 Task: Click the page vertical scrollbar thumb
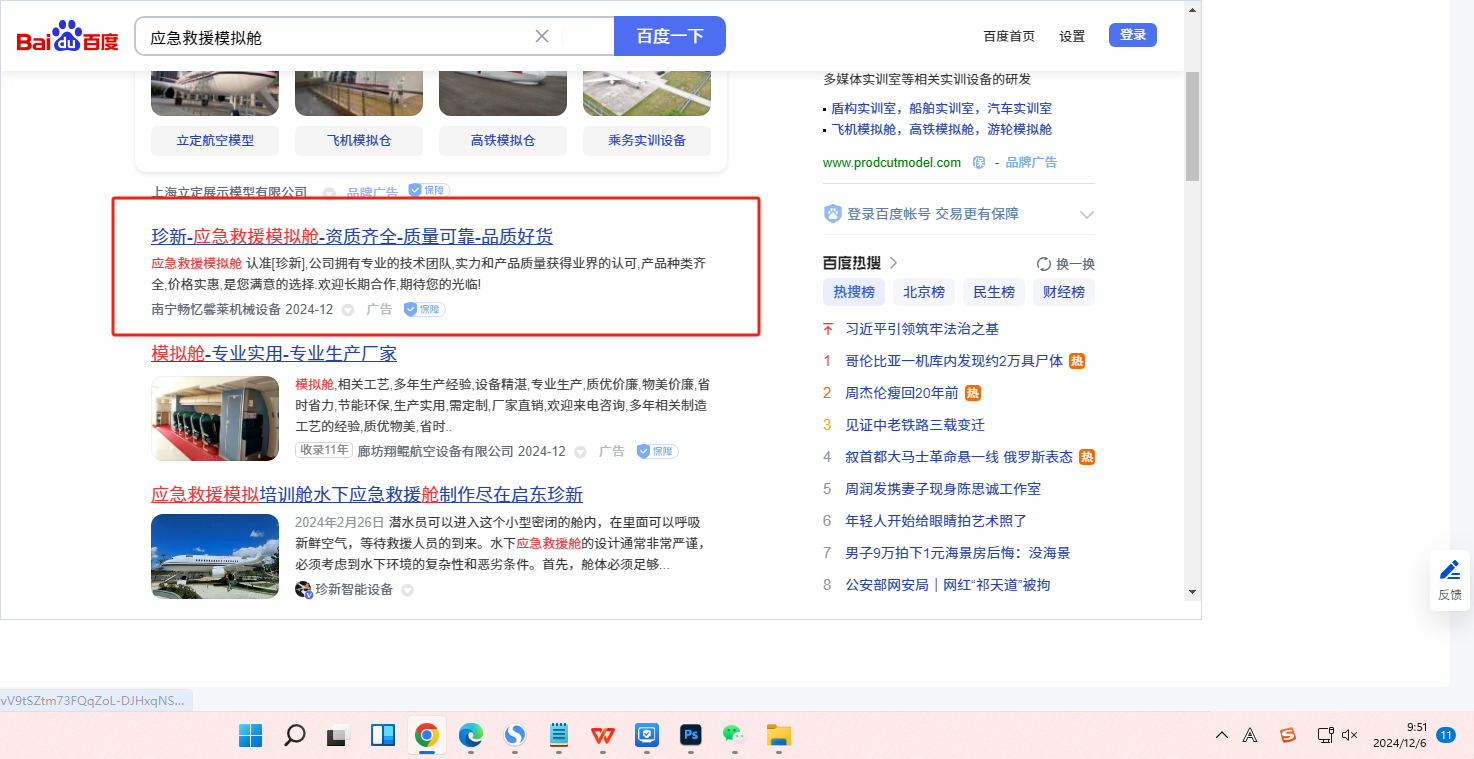point(1192,125)
